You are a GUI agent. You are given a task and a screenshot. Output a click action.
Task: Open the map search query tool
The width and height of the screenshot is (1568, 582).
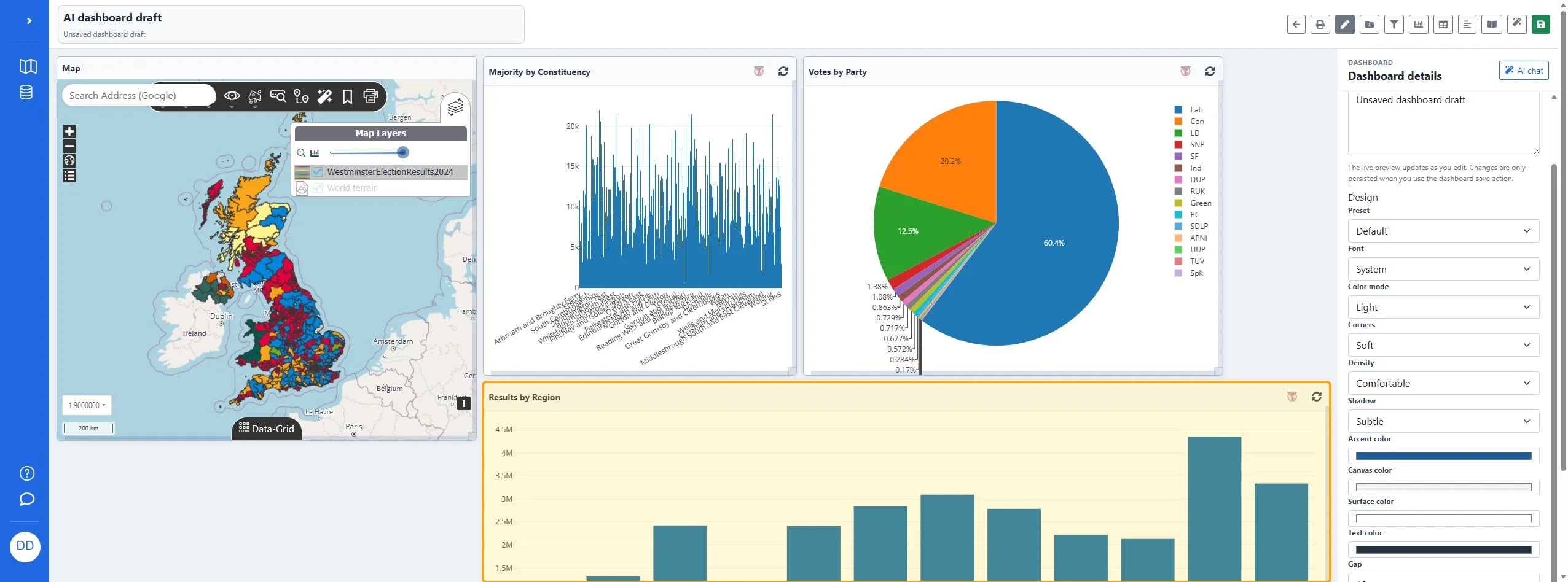278,96
